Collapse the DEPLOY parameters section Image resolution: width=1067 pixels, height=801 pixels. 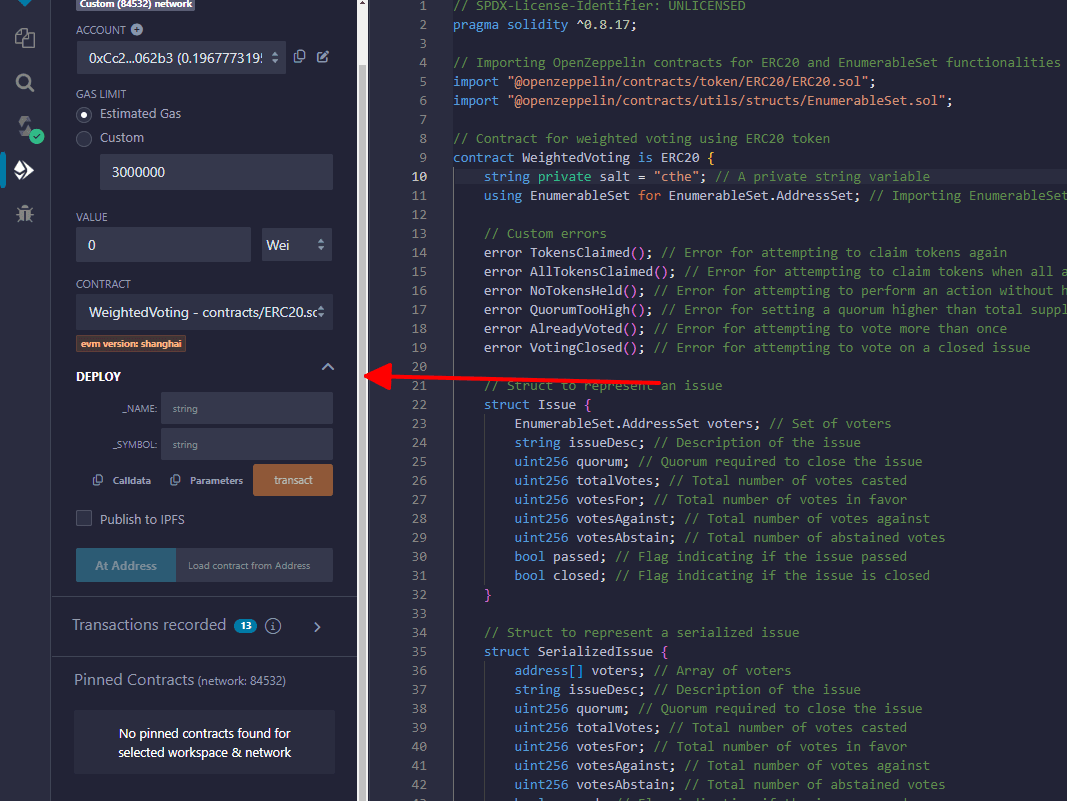point(328,367)
